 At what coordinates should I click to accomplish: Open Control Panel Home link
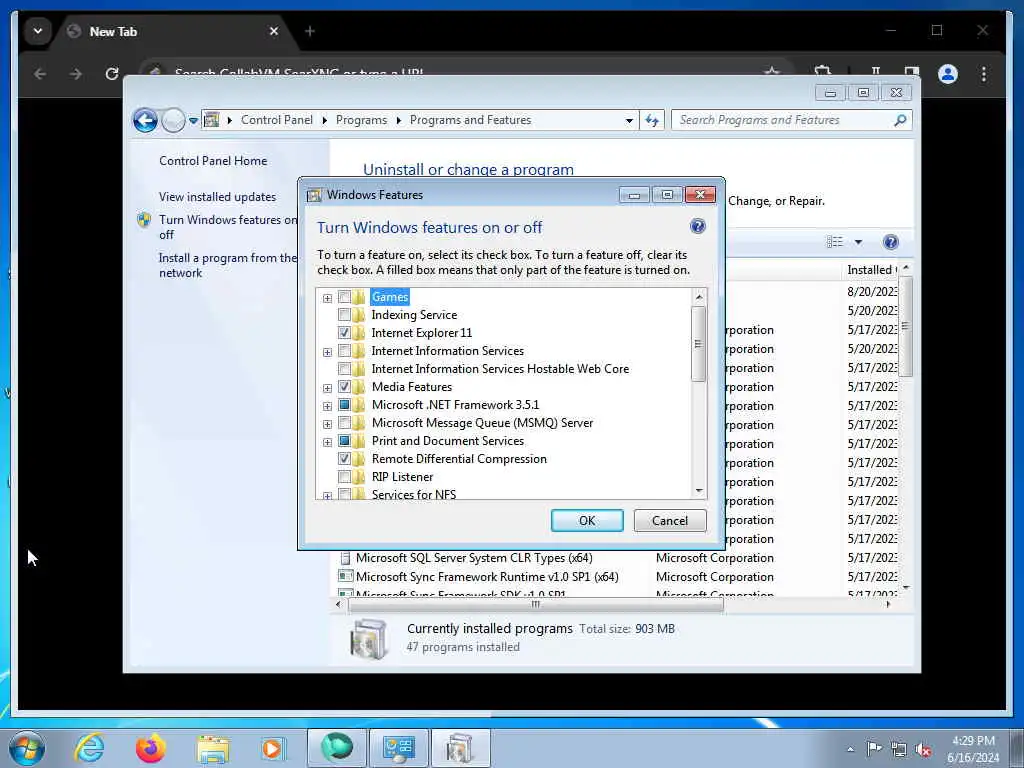pos(213,161)
